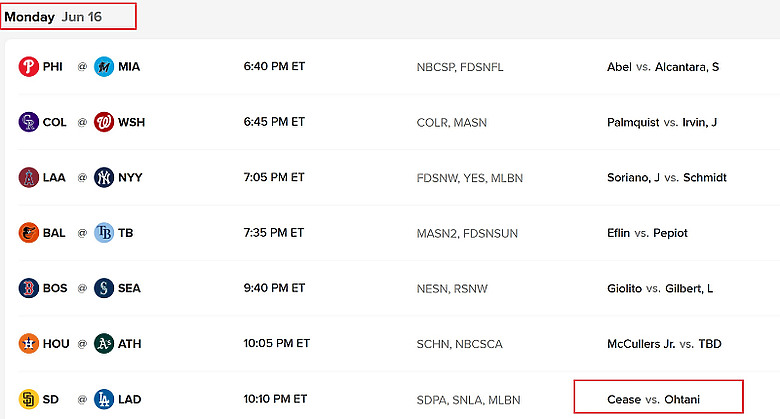This screenshot has height=419, width=780.
Task: Click the Mariners team logo
Action: [x=104, y=288]
